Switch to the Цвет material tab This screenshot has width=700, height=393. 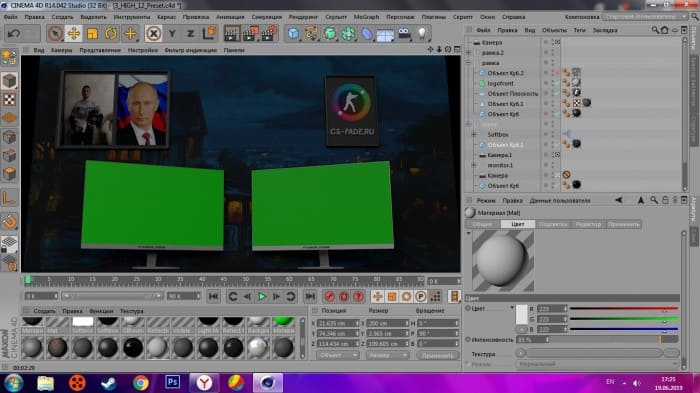point(518,224)
